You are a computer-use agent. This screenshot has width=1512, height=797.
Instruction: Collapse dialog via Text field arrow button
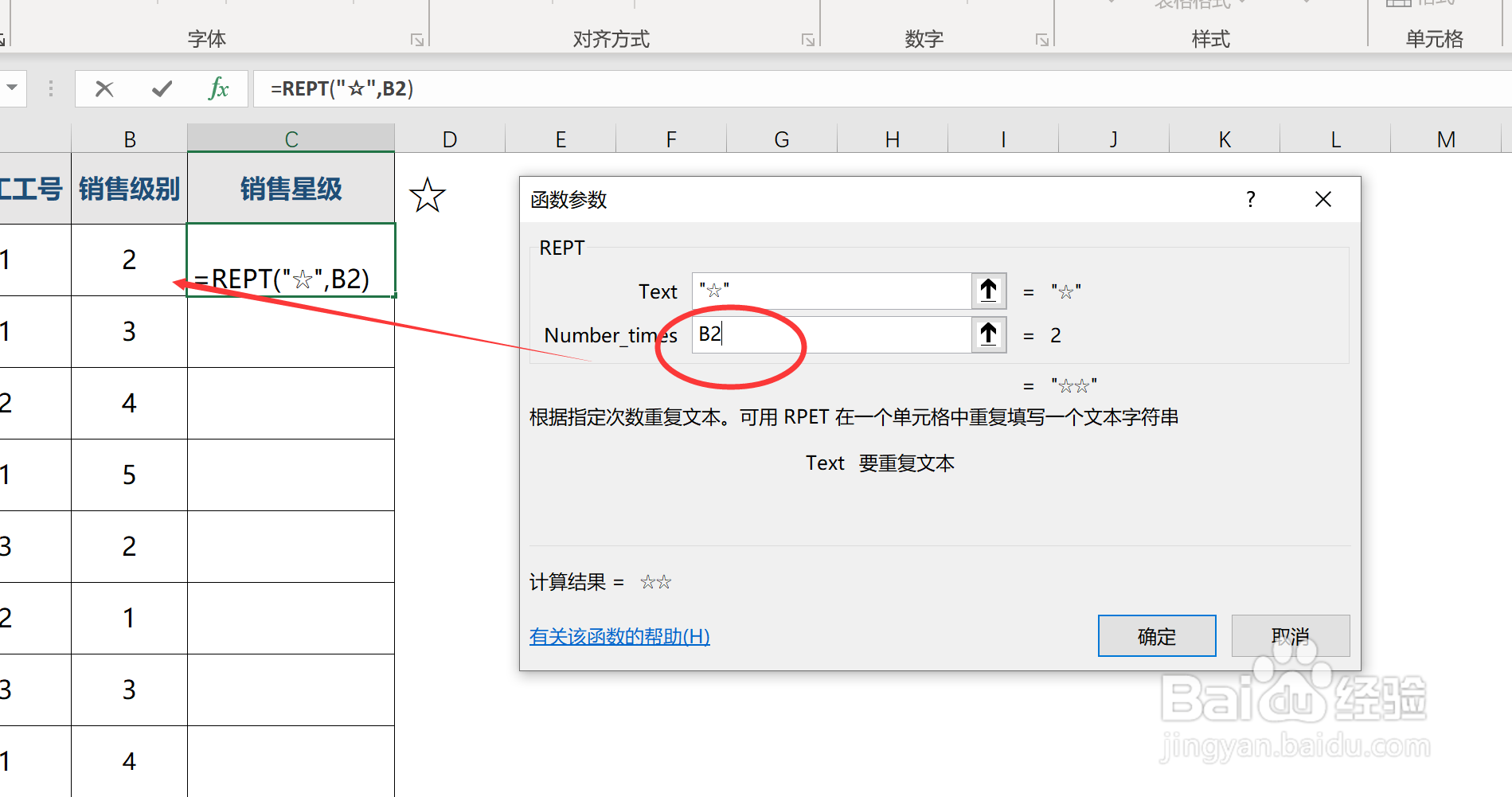[x=989, y=291]
